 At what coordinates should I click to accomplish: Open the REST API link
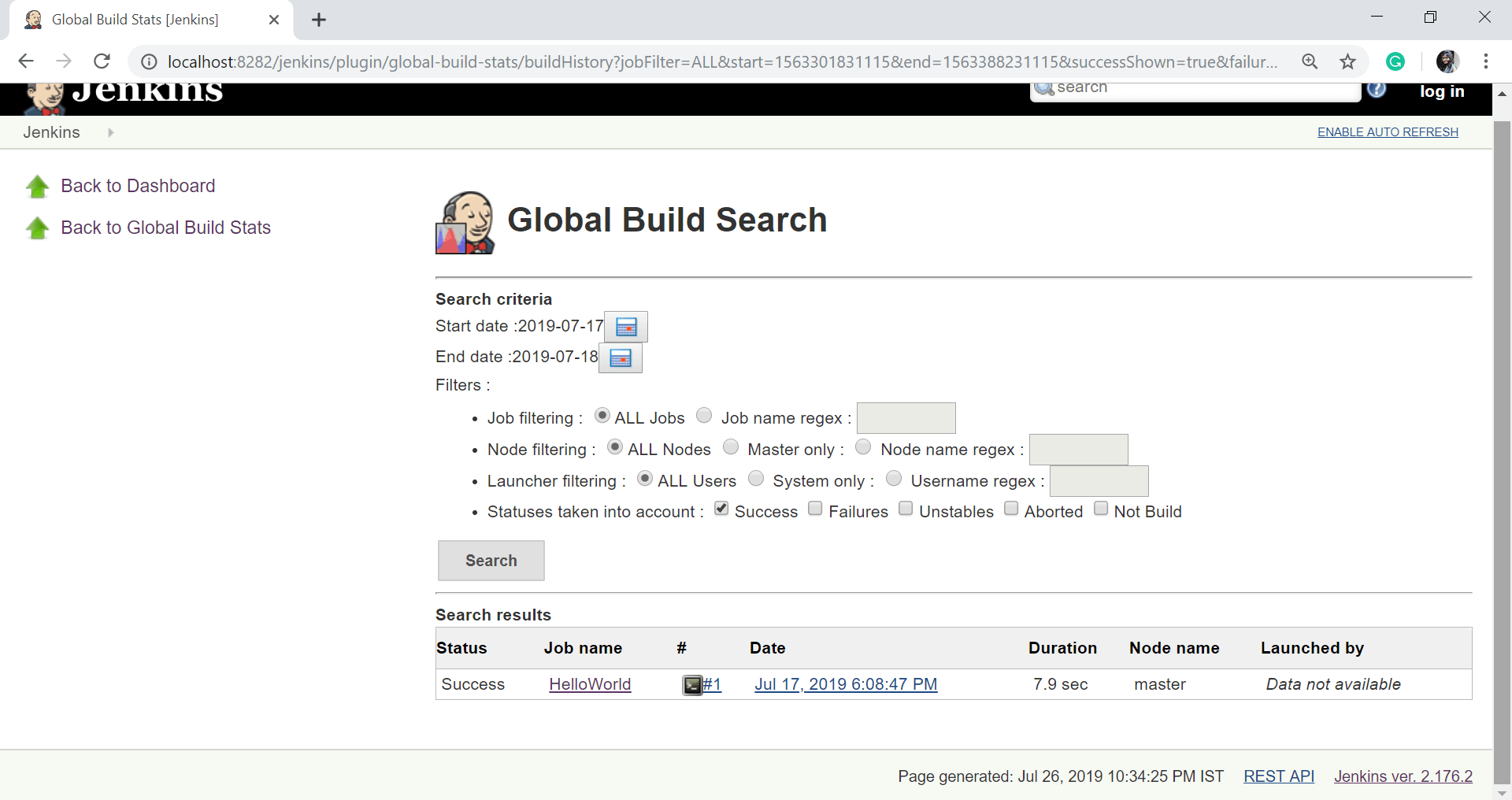1279,776
